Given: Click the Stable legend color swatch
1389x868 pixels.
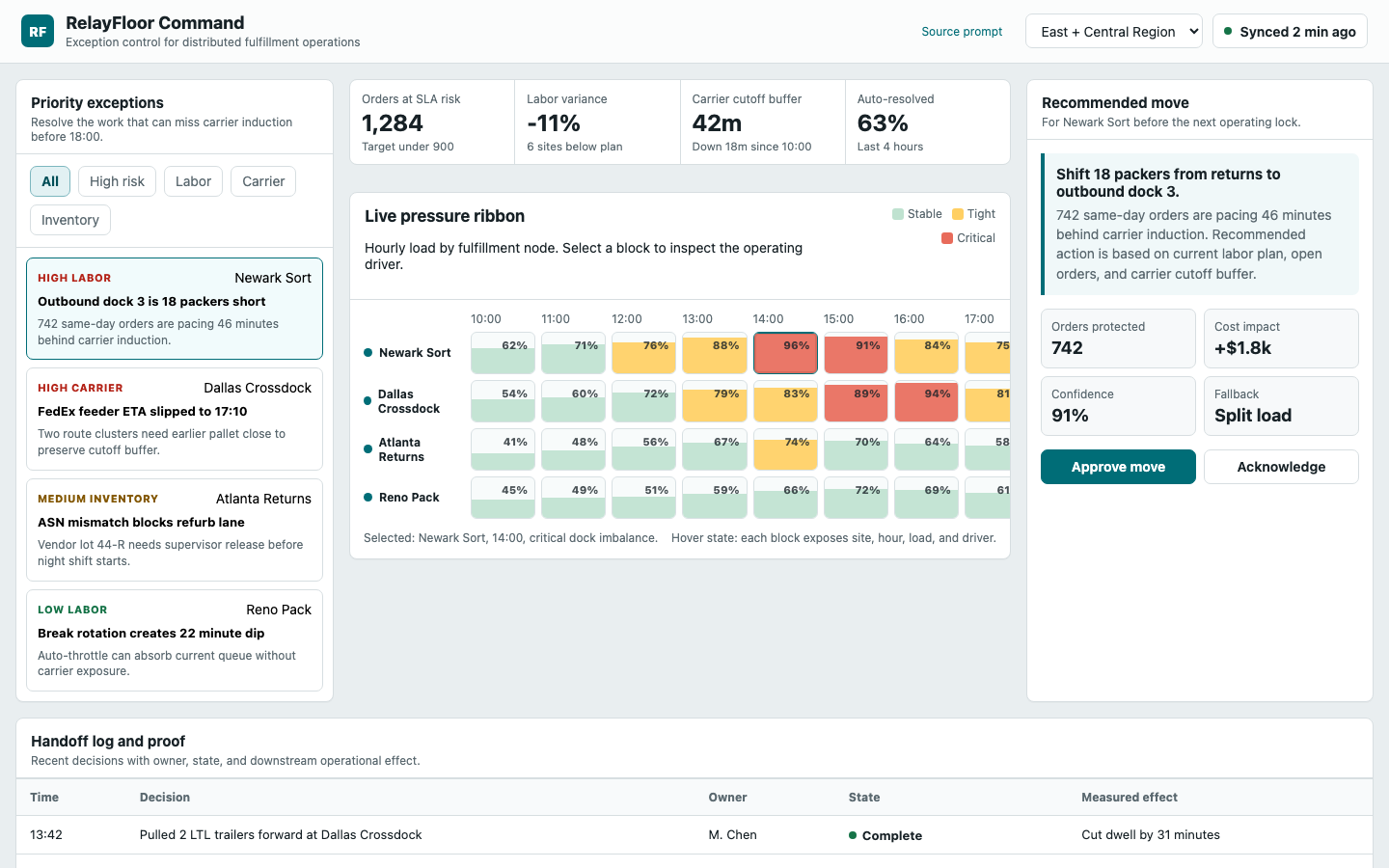Looking at the screenshot, I should click(x=898, y=214).
